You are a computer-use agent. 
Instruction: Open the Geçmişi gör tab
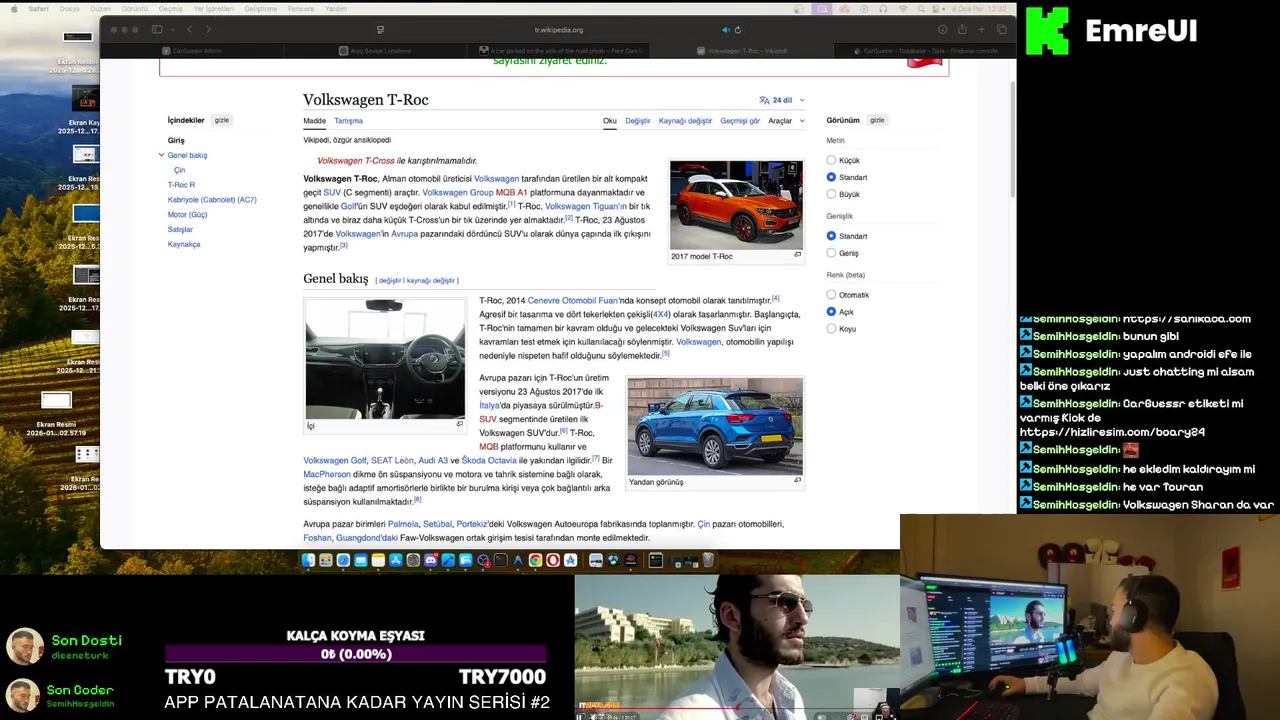740,121
